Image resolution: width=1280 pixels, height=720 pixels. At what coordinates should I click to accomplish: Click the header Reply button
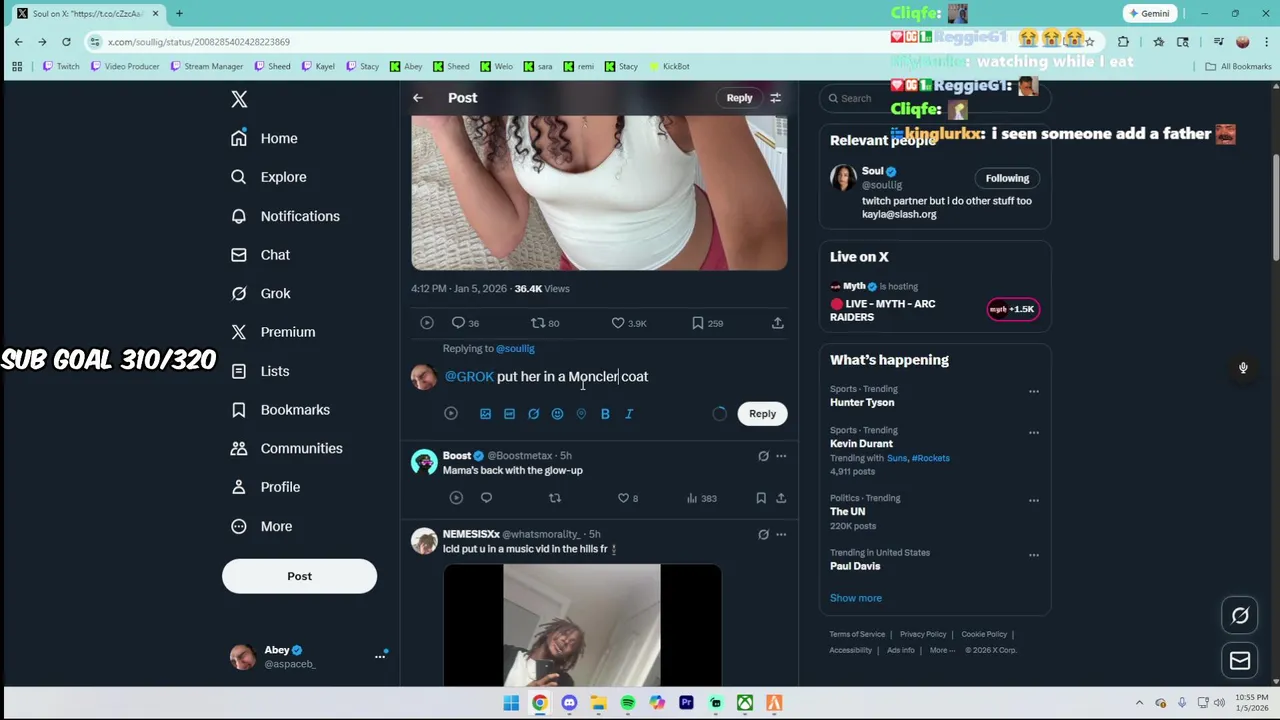[739, 98]
